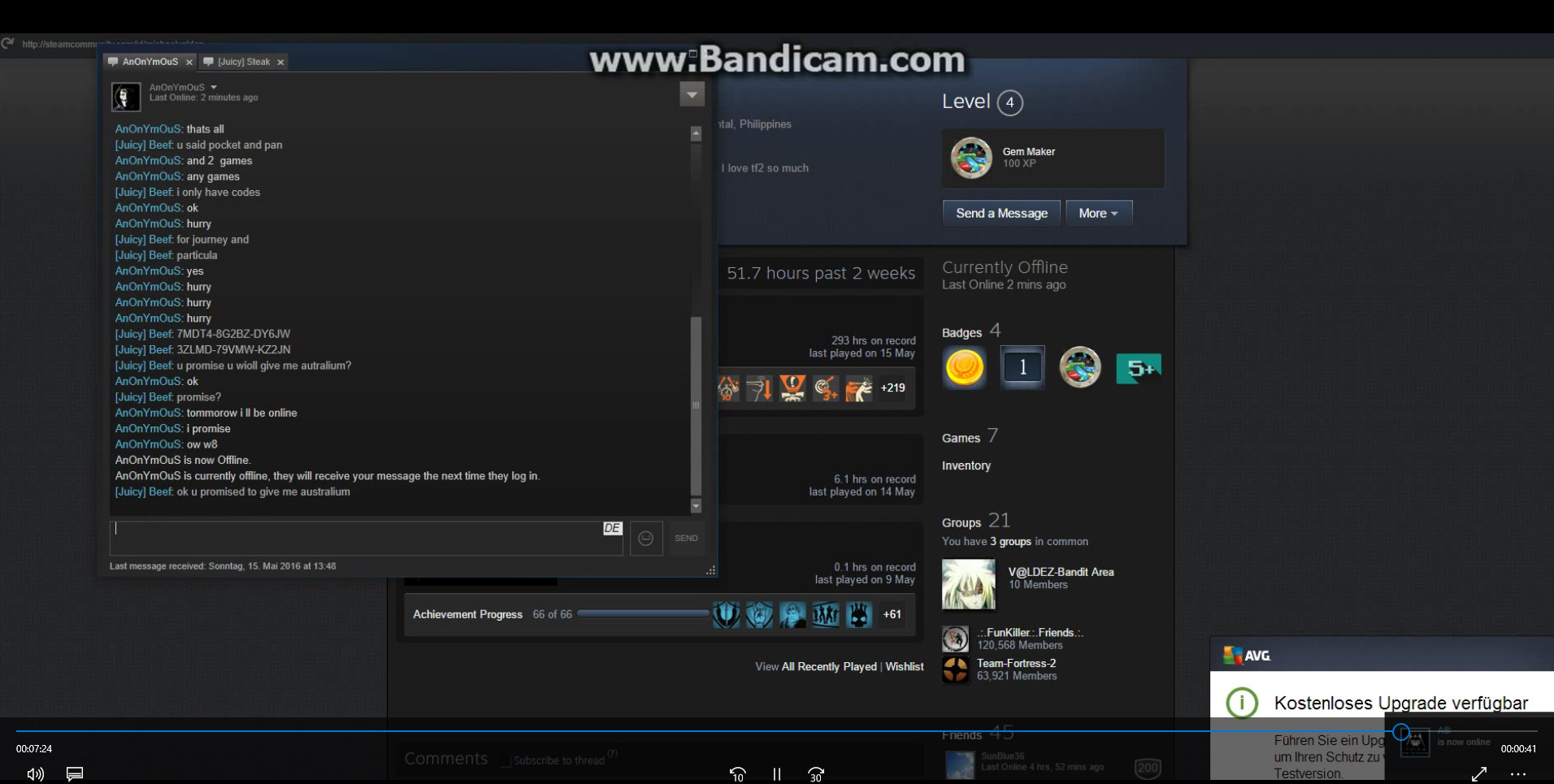
Task: Click the Gem Maker badge icon
Action: pyautogui.click(x=971, y=158)
